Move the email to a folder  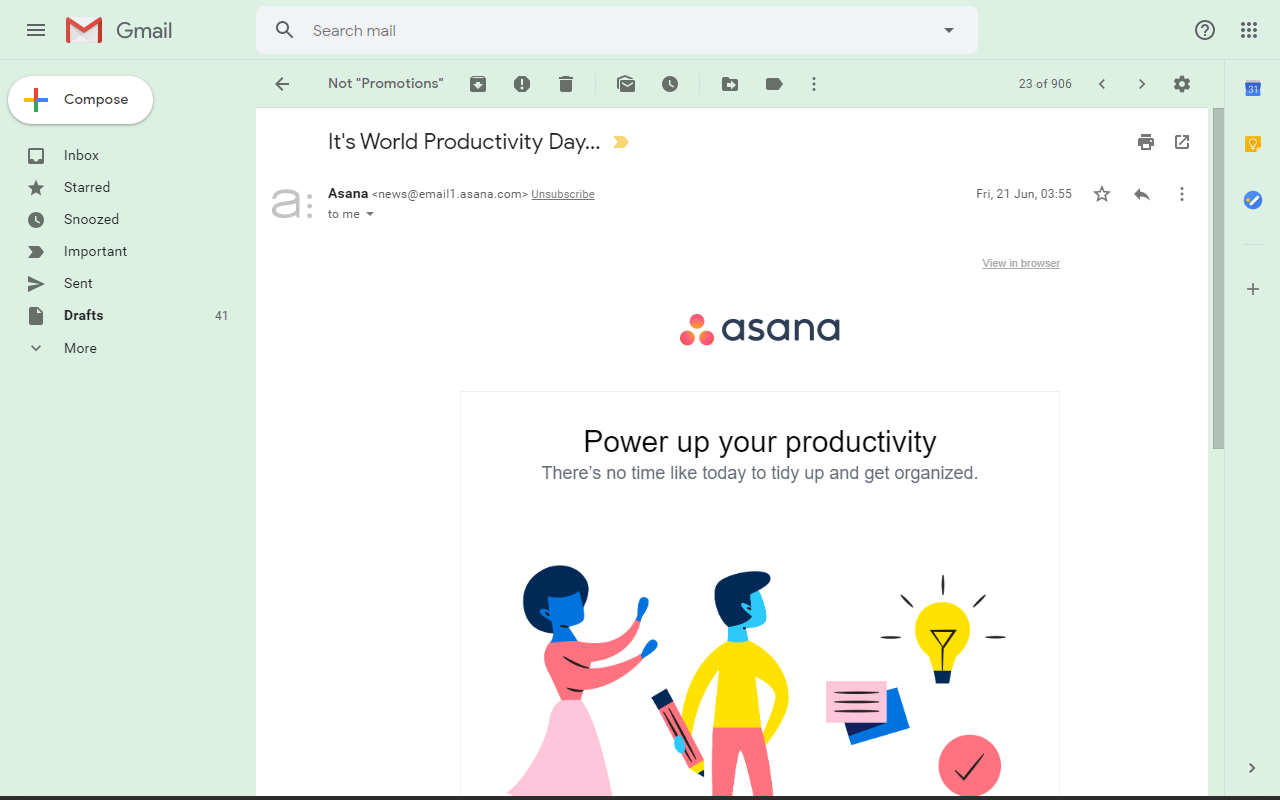[730, 84]
